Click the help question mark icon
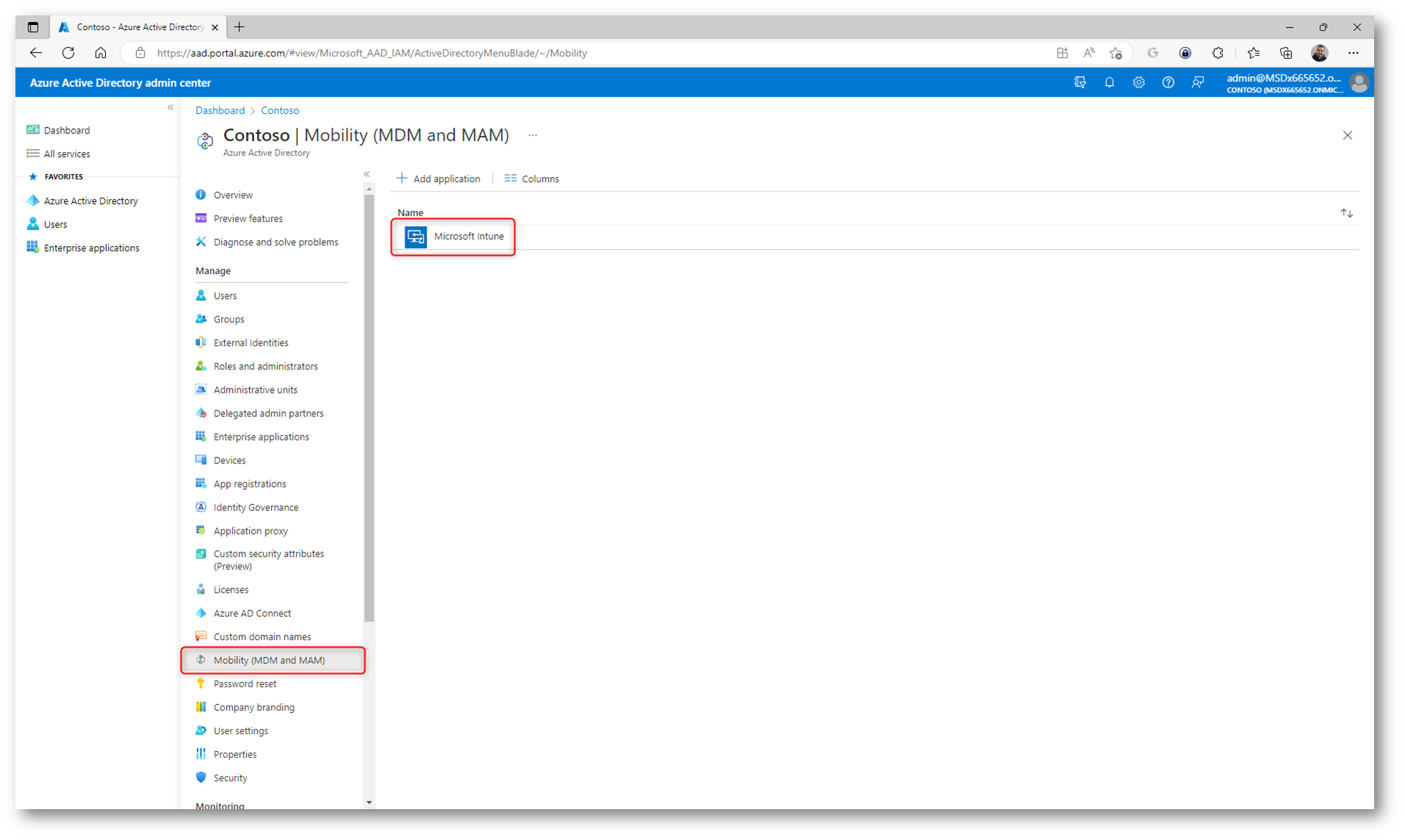Image resolution: width=1405 pixels, height=840 pixels. 1168,83
